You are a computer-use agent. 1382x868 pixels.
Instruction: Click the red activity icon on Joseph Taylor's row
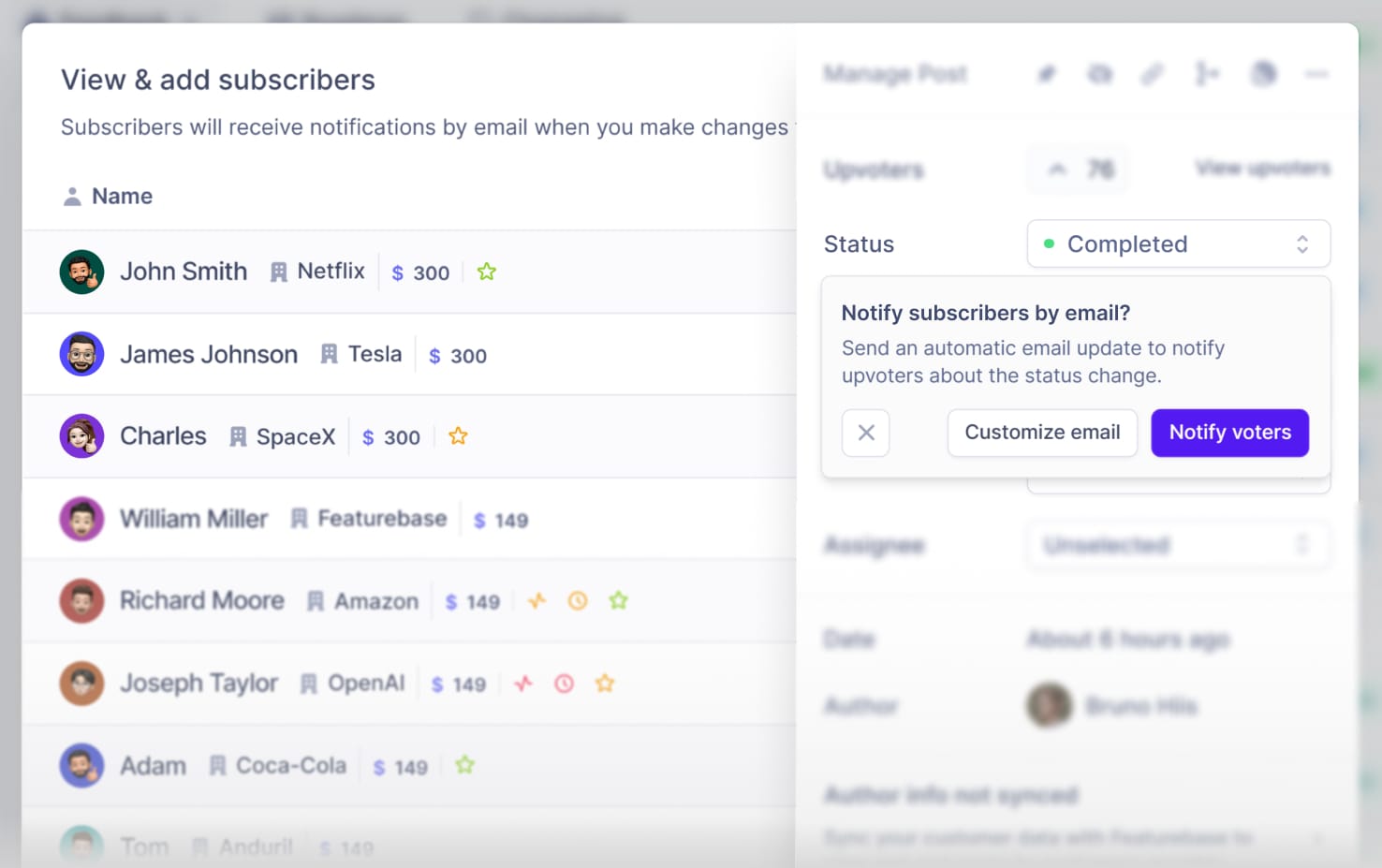524,684
